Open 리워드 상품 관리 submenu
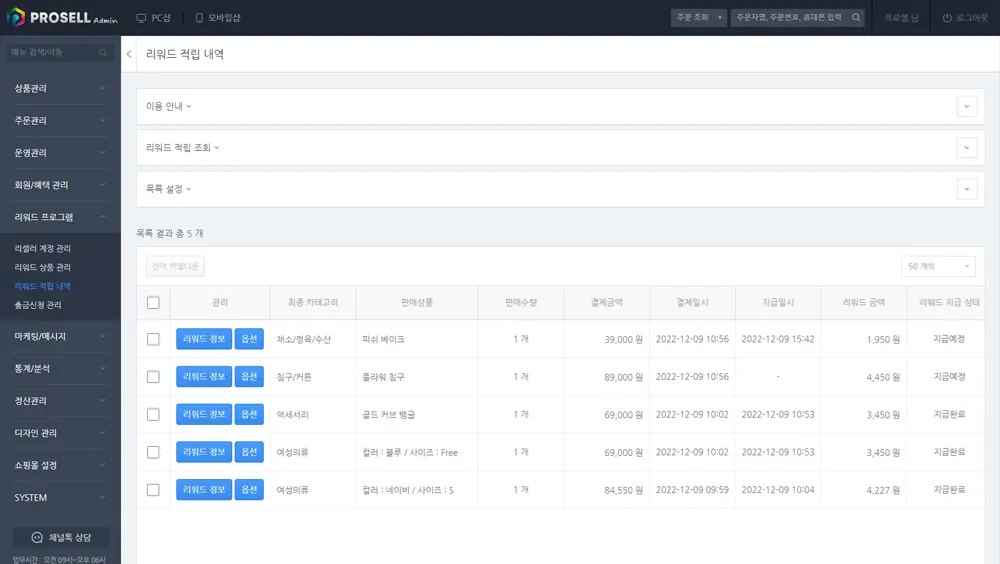Screen dimensions: 1000x564 [43, 267]
